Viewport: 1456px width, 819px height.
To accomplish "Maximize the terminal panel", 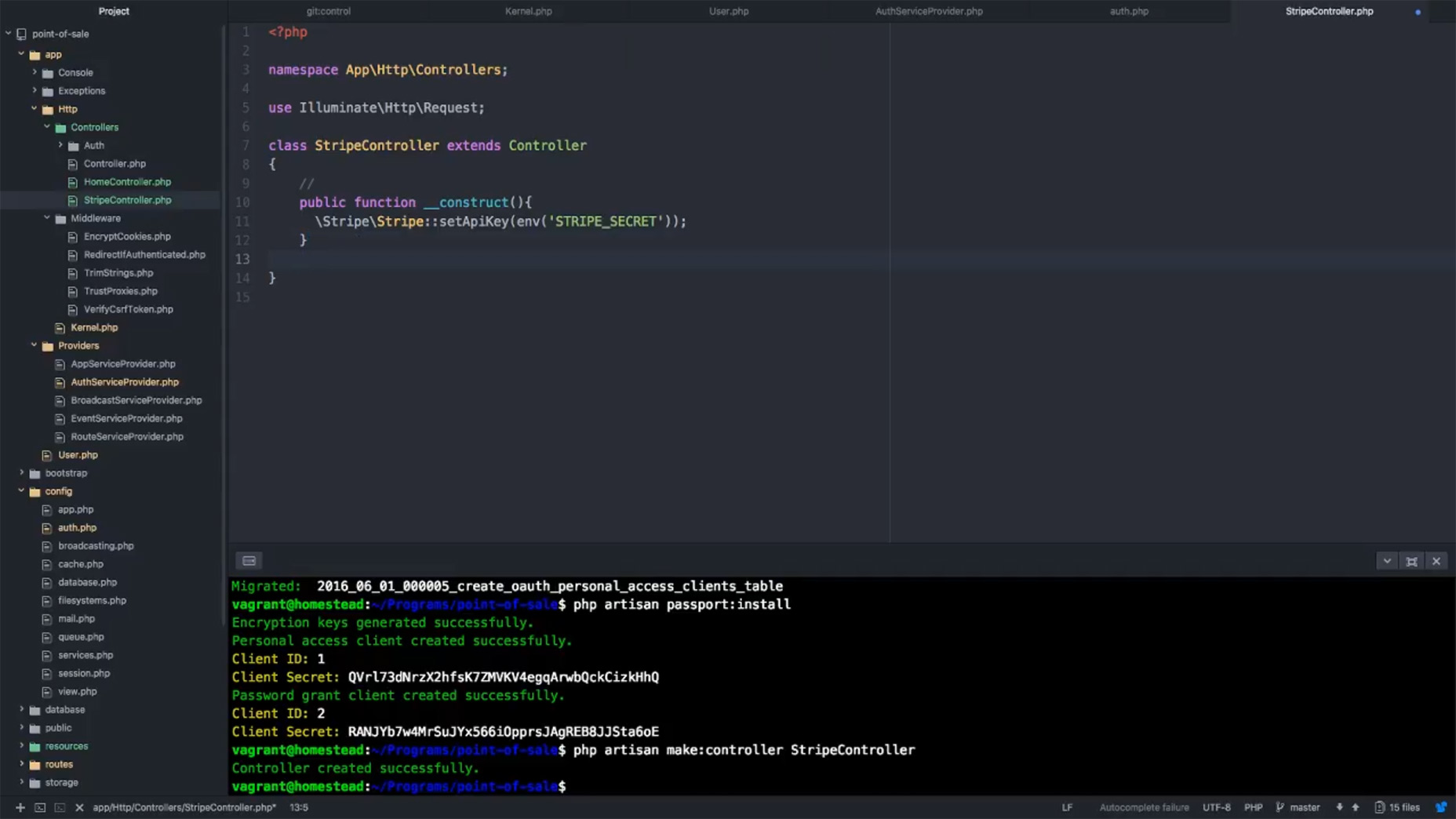I will tap(1411, 561).
